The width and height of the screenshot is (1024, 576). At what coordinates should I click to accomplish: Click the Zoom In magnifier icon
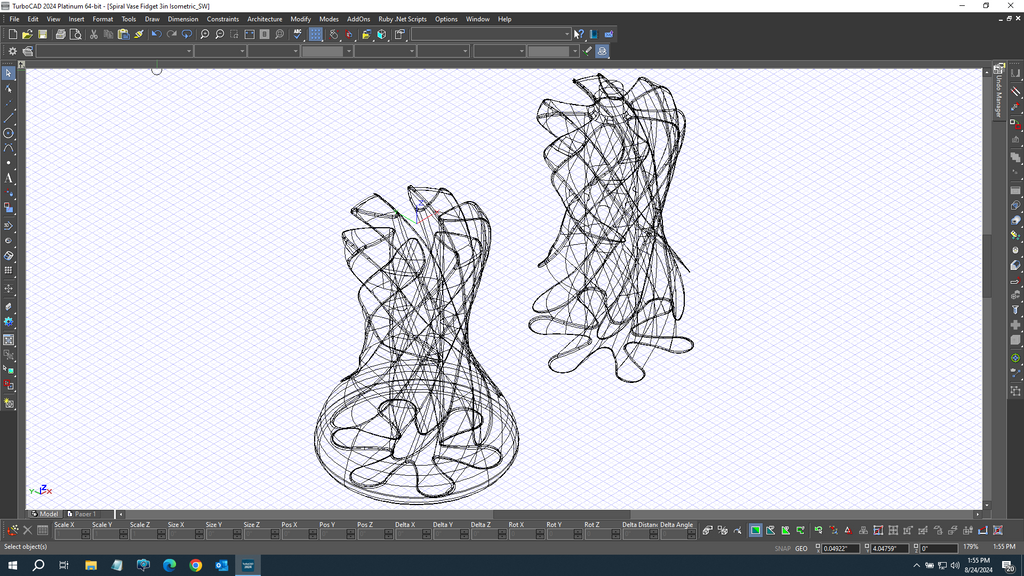click(204, 34)
